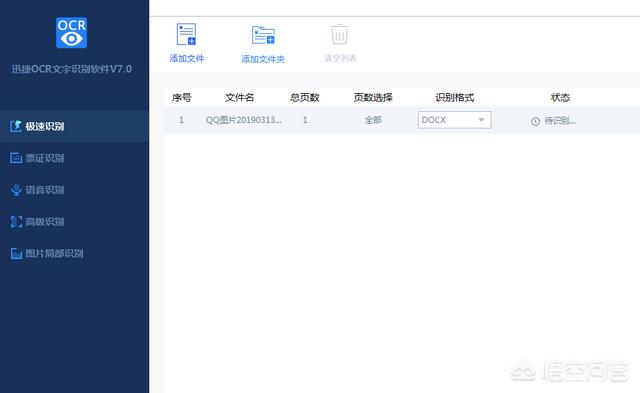Click the 清空列表 label
640x393 pixels.
pyautogui.click(x=340, y=58)
